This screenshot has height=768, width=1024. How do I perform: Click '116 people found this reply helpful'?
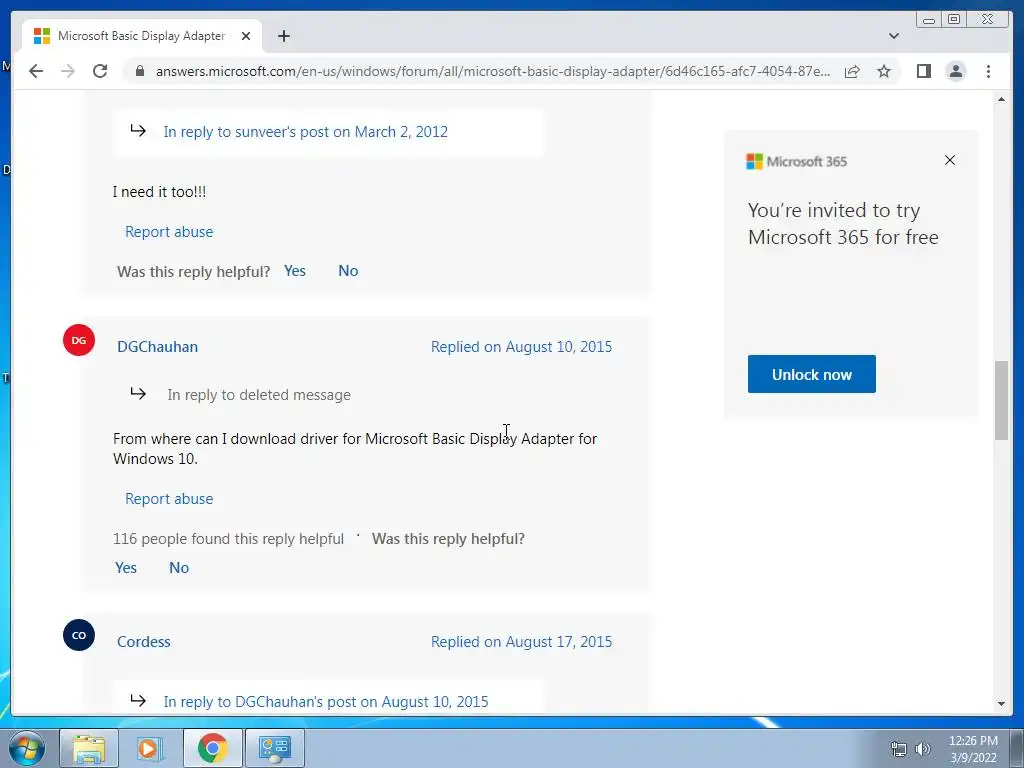coord(228,539)
